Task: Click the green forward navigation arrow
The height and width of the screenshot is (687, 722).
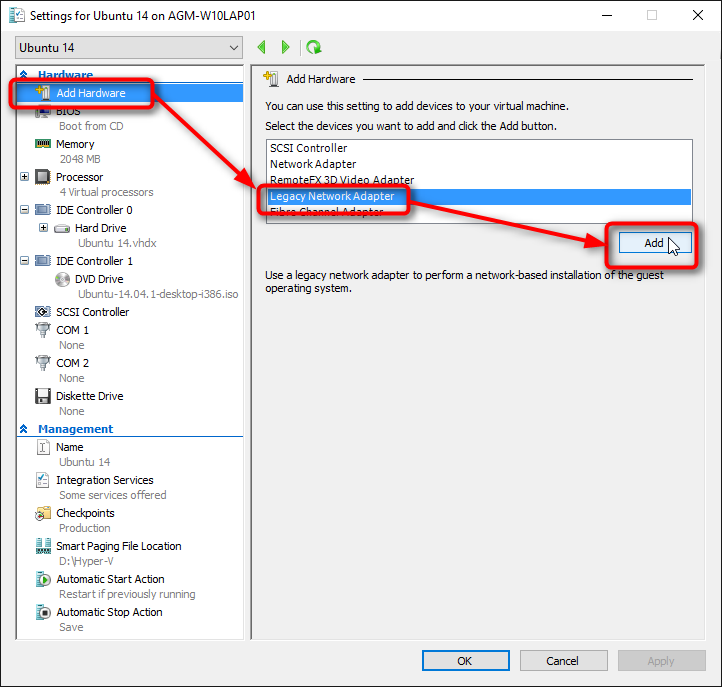Action: tap(285, 47)
